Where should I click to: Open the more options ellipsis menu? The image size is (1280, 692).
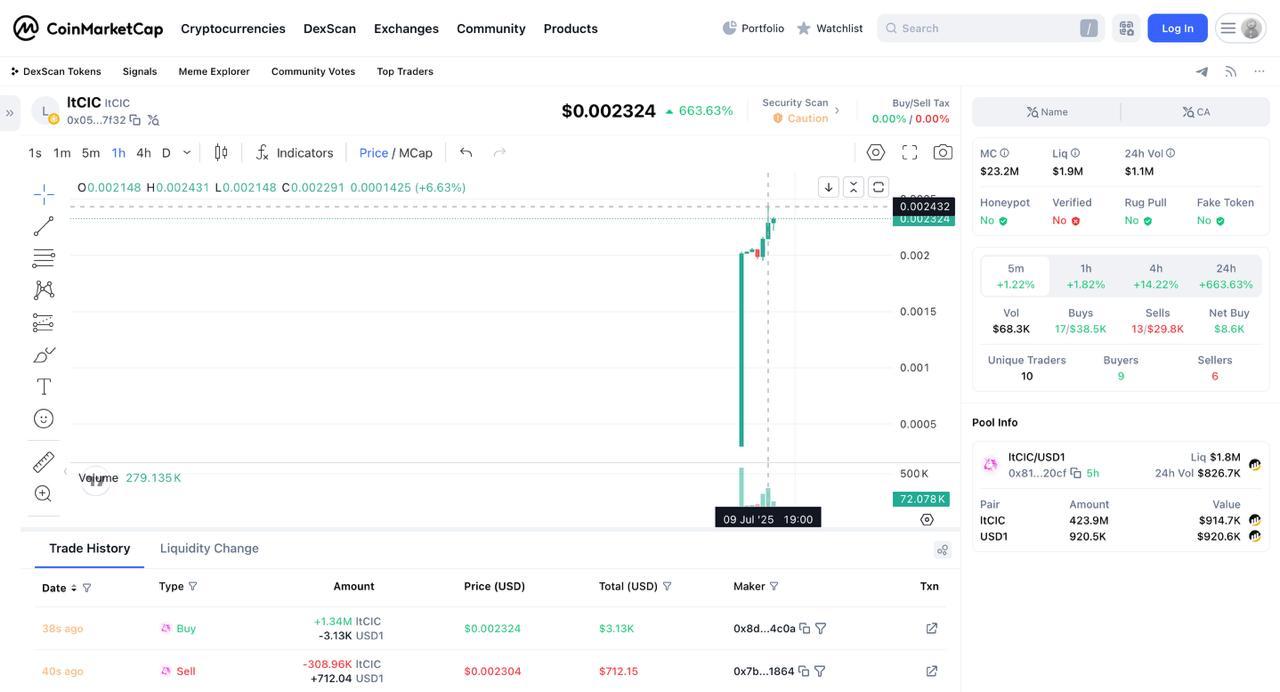(1259, 71)
